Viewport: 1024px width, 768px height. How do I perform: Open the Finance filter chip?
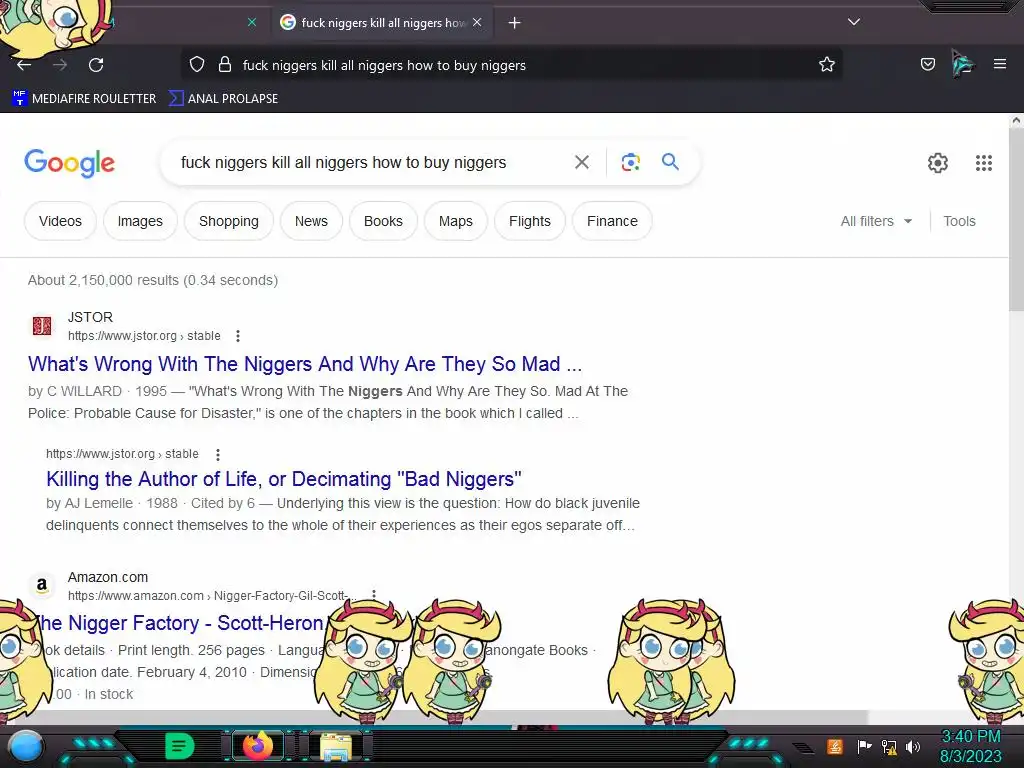click(x=612, y=221)
